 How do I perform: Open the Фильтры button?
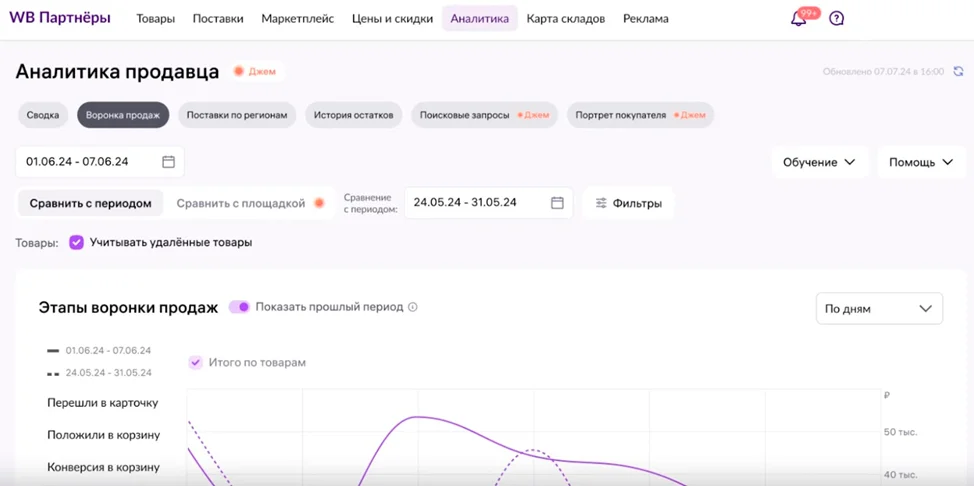pos(628,203)
